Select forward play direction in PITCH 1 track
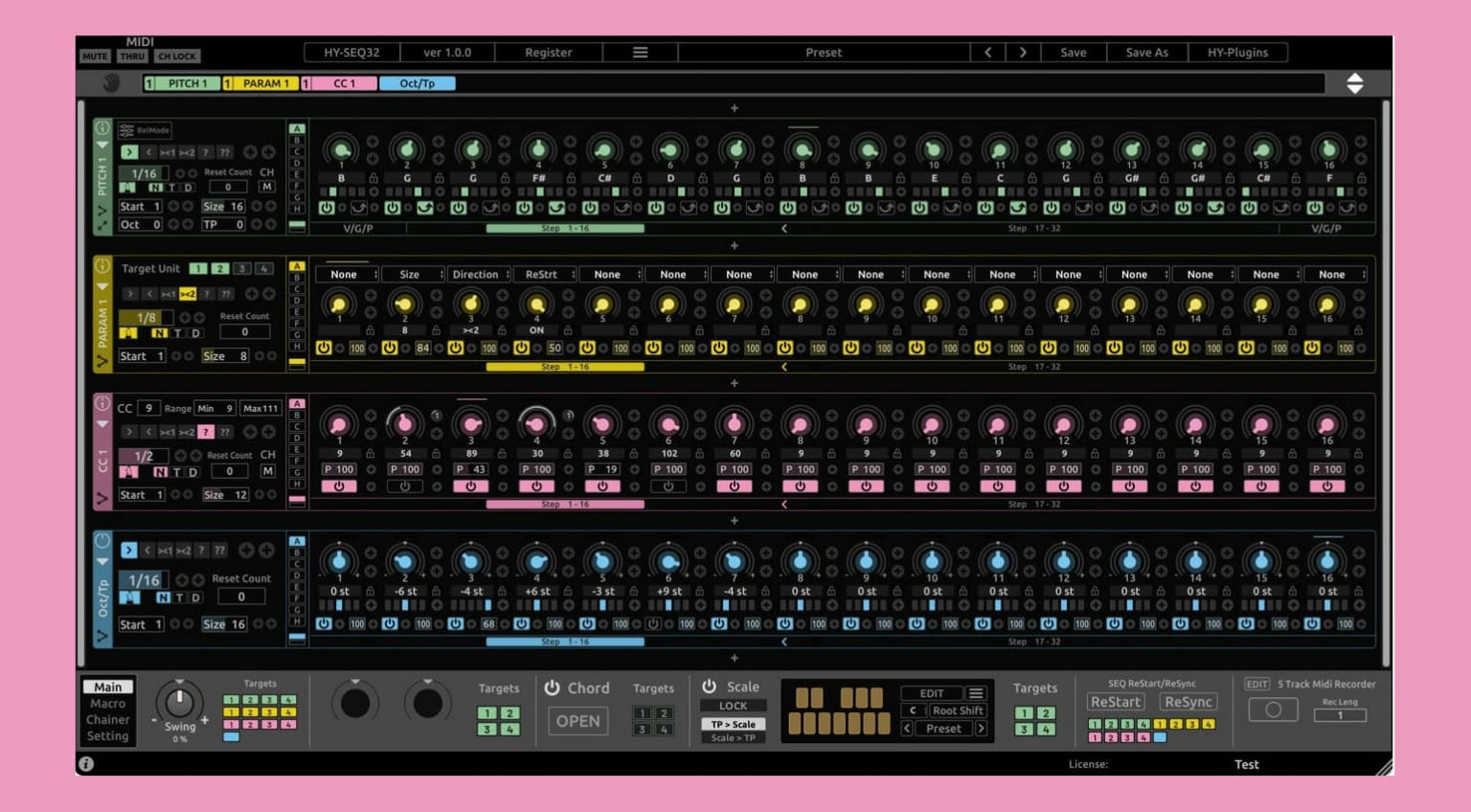 point(129,152)
